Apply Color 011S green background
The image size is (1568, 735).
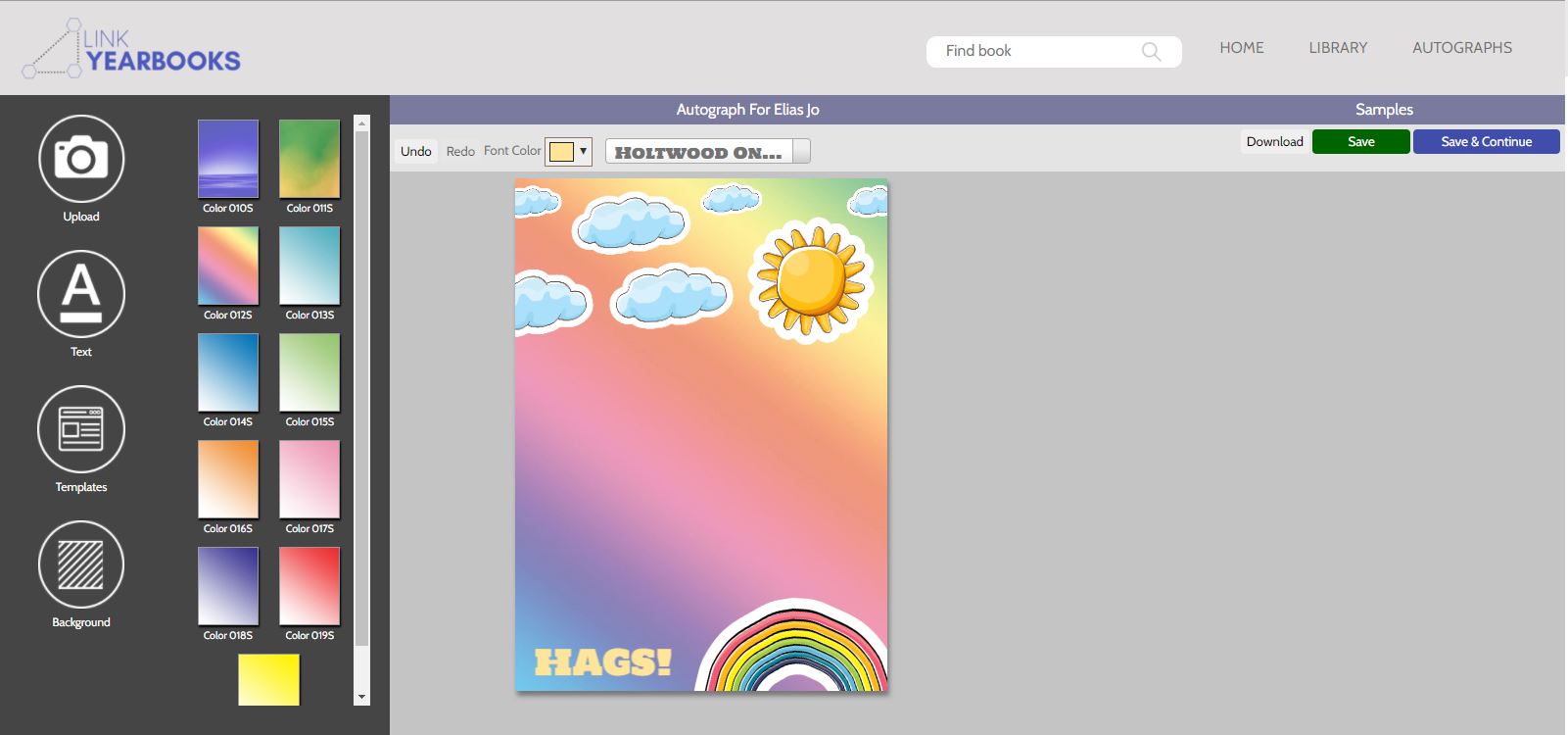(x=309, y=159)
